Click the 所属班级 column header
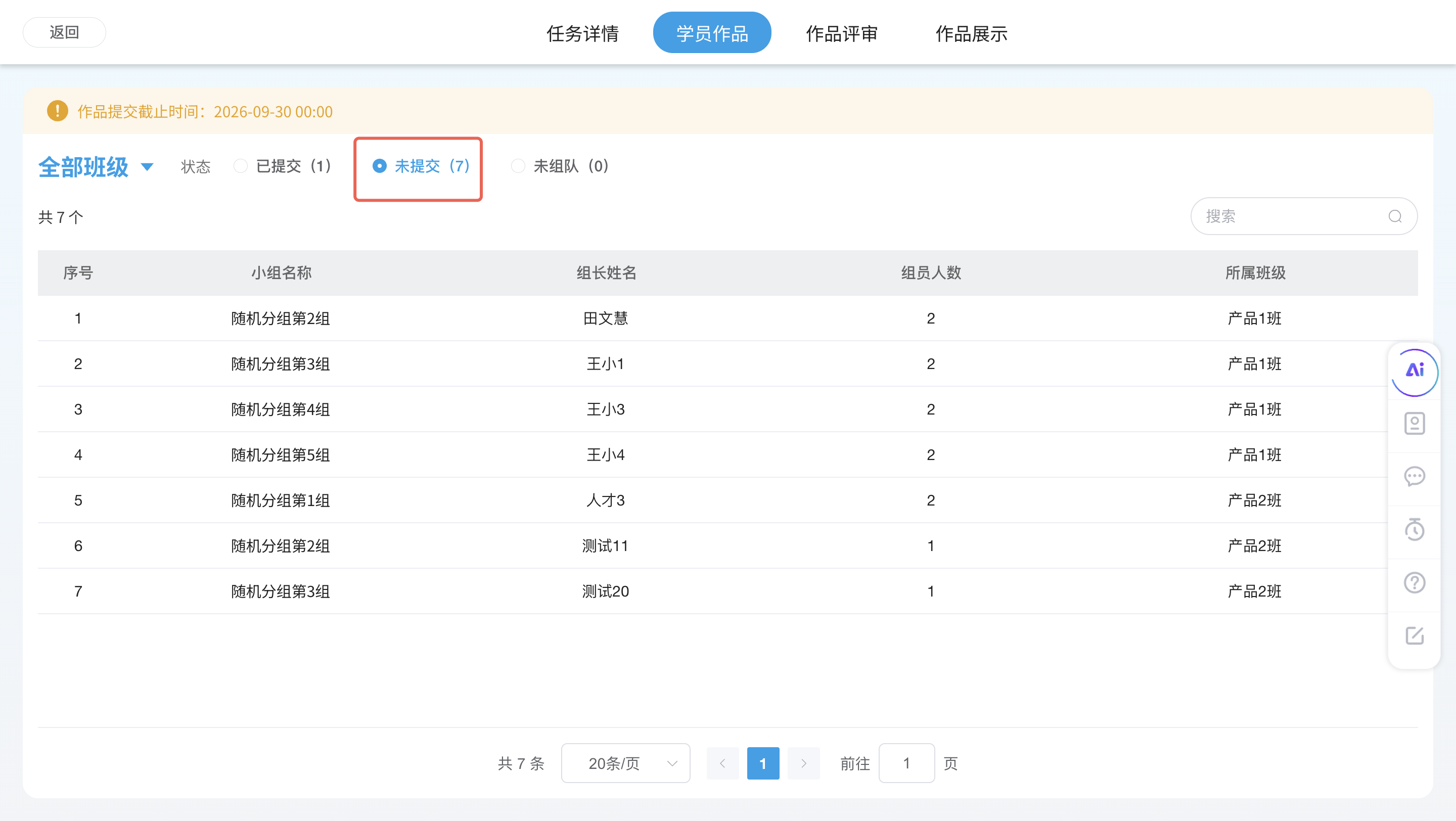The width and height of the screenshot is (1456, 821). pyautogui.click(x=1255, y=273)
